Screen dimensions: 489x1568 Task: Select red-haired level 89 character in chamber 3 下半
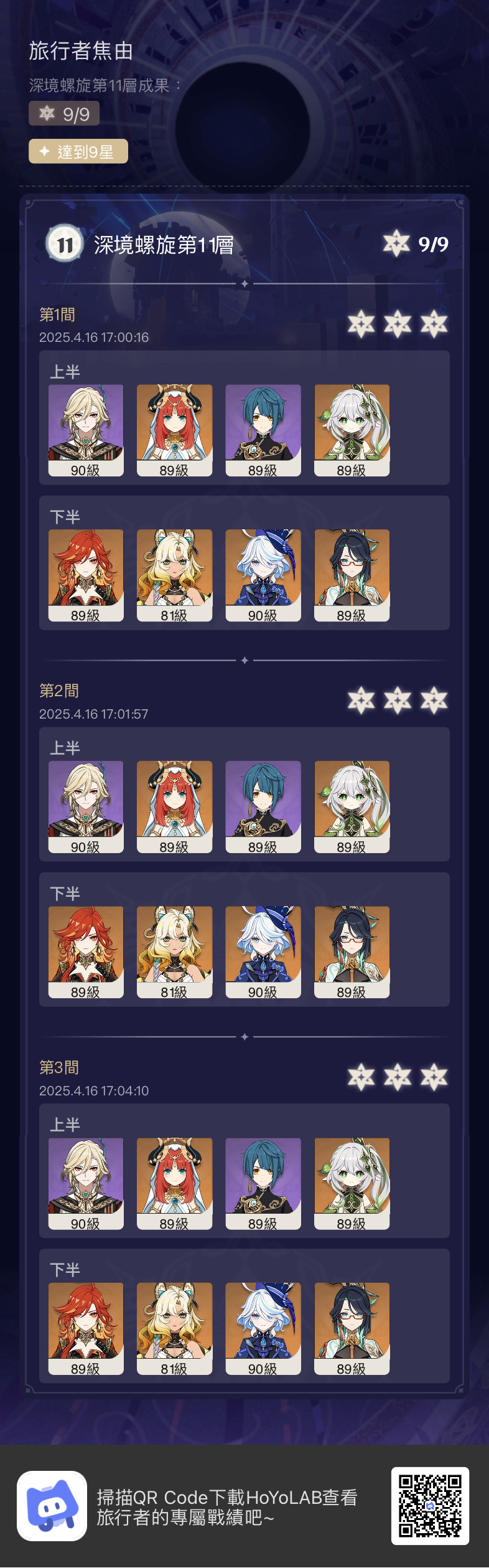[86, 1328]
